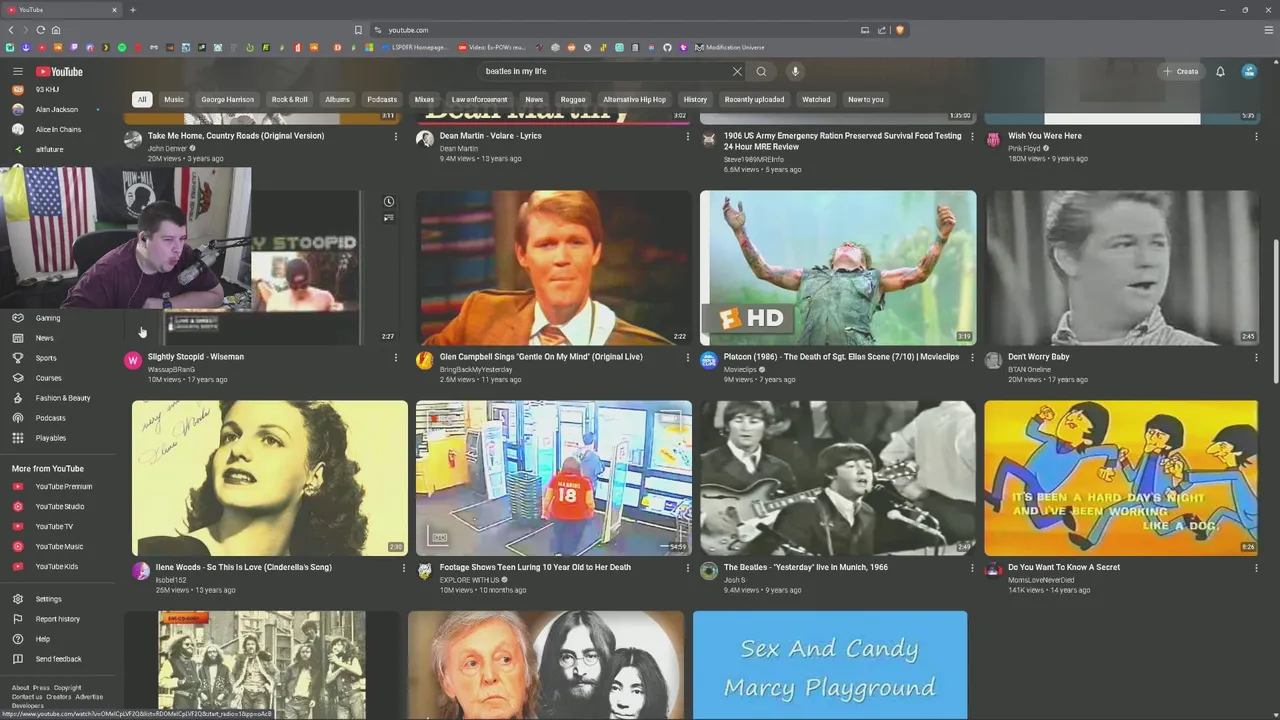Screen dimensions: 1280x720
Task: Open the Dean Martin - Volare title
Action: (x=490, y=136)
